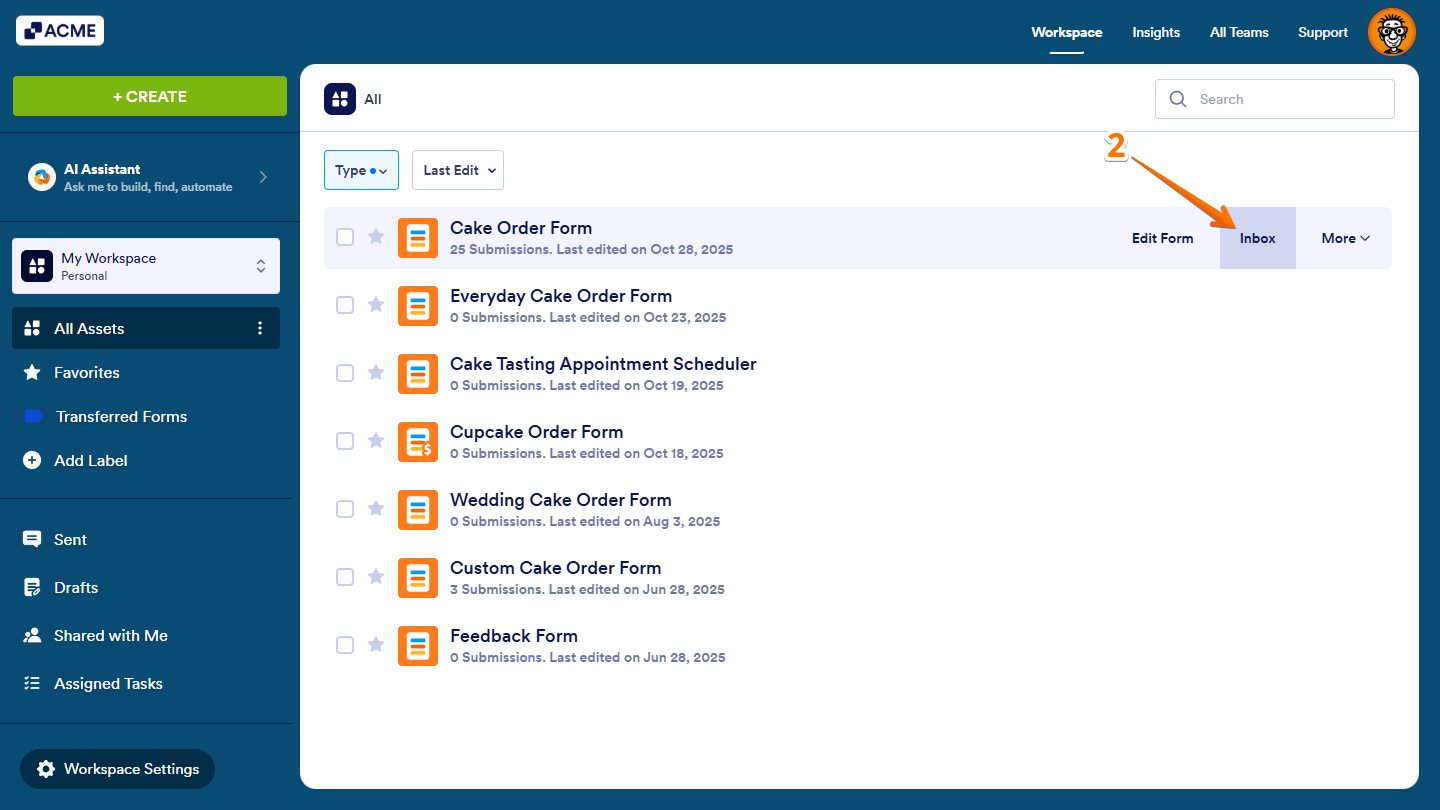This screenshot has width=1440, height=810.
Task: Expand the More menu for Cake Order Form
Action: click(x=1344, y=237)
